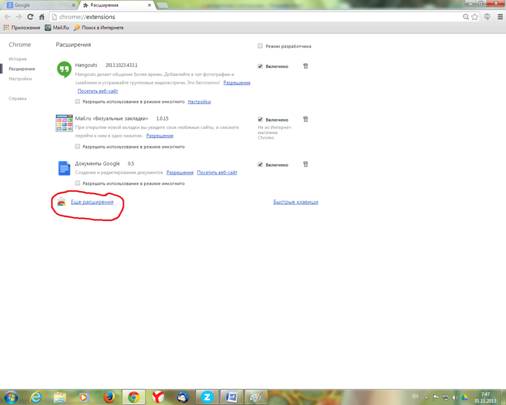Open Windows Explorer from the taskbar
Image resolution: width=506 pixels, height=405 pixels.
pos(60,397)
